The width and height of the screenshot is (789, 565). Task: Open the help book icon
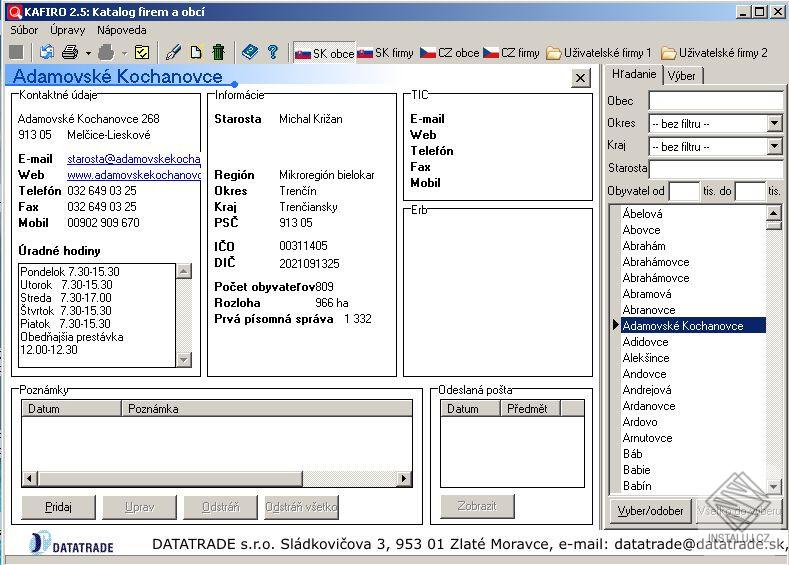point(249,52)
